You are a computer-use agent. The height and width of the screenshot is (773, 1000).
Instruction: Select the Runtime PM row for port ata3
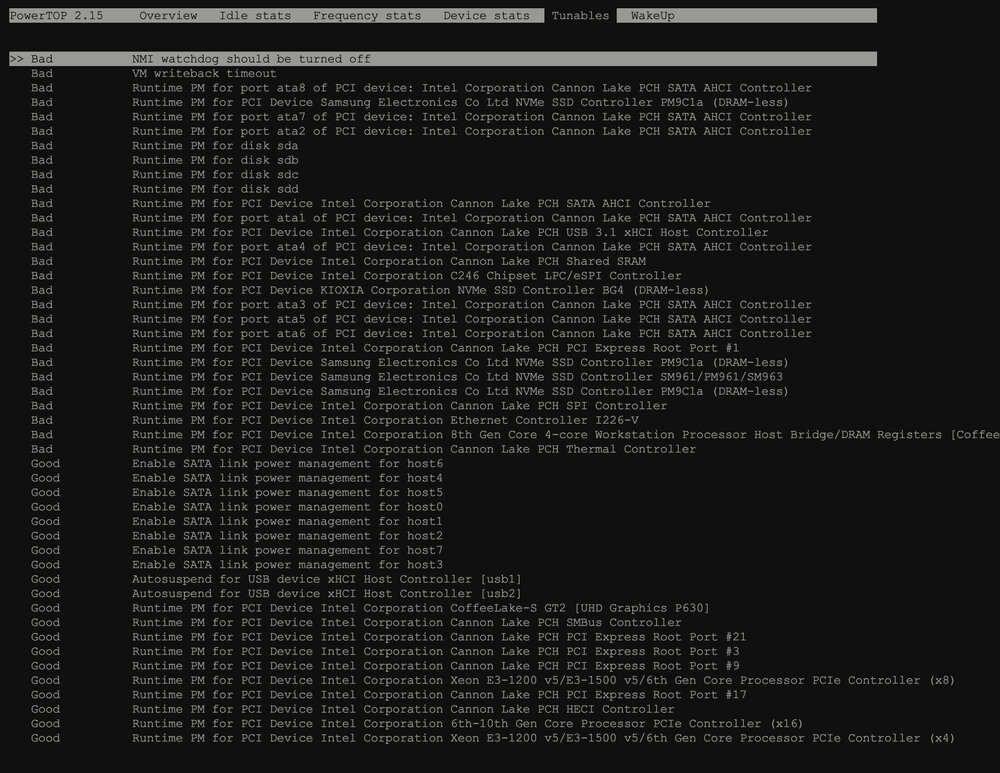click(421, 305)
